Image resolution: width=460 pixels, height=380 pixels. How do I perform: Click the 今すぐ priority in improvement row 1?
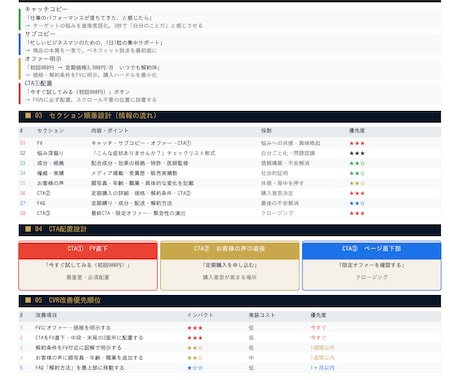(318, 328)
